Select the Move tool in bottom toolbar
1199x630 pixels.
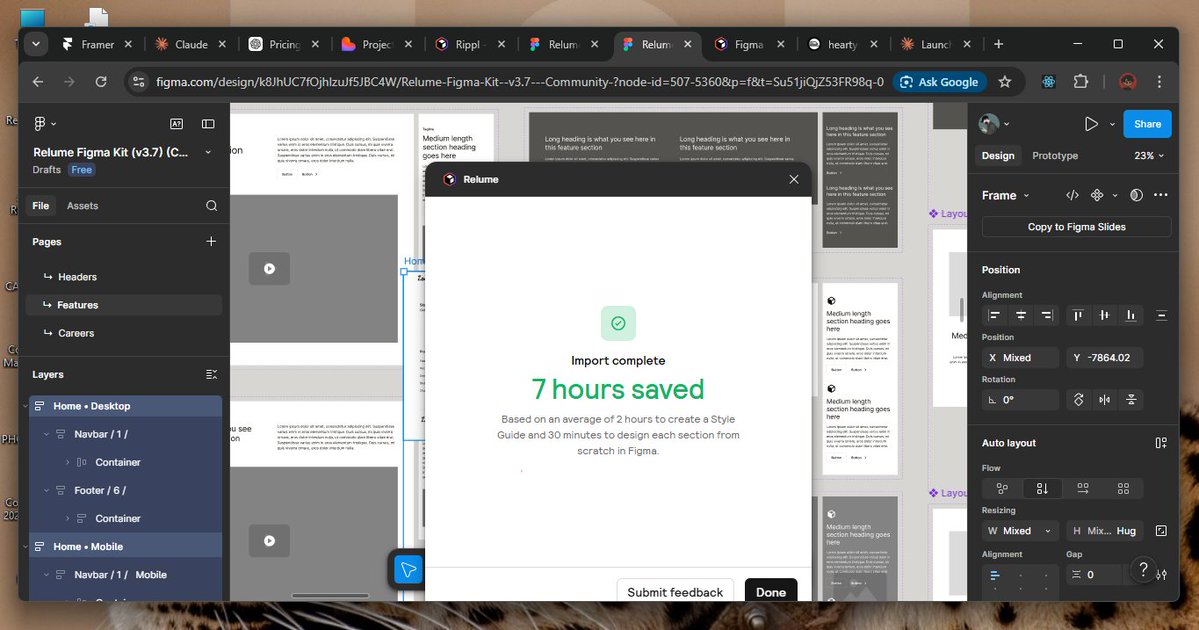pos(408,570)
